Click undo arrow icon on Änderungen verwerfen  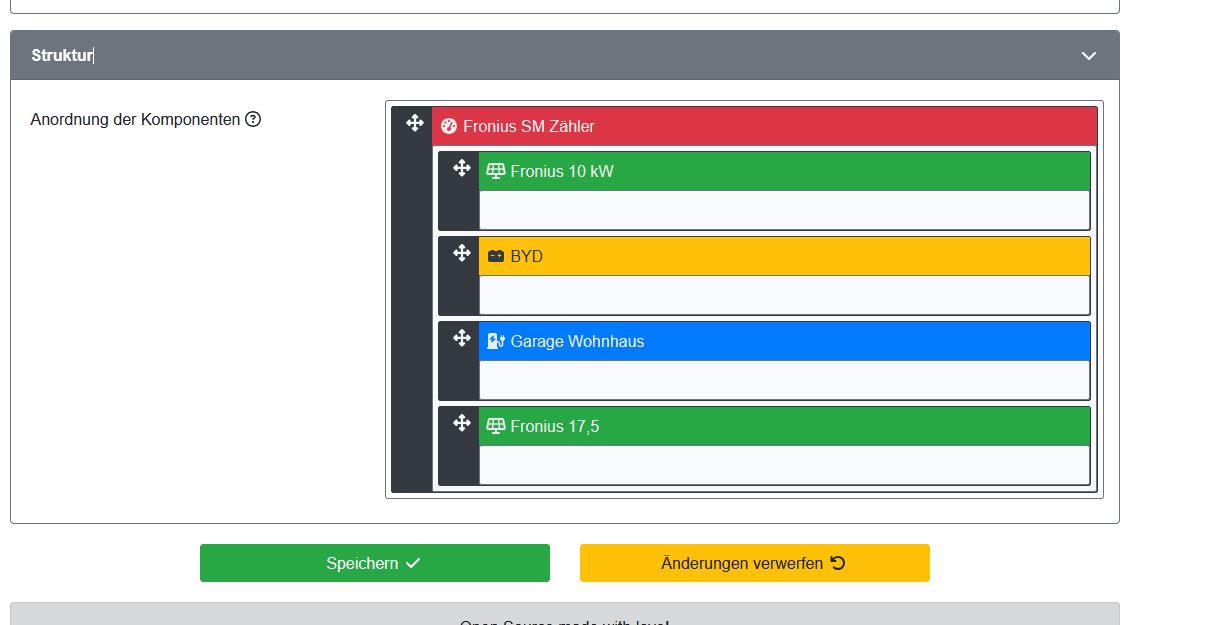pos(838,563)
